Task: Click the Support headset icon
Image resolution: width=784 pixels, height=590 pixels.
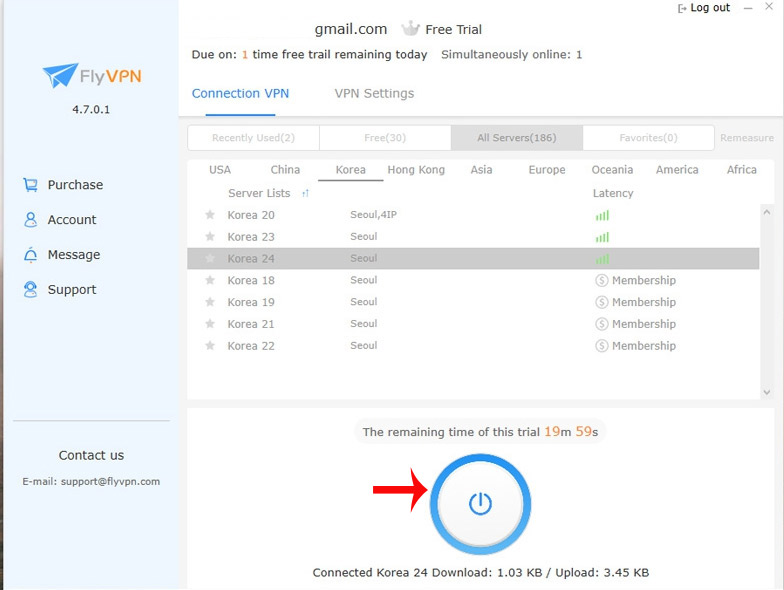Action: tap(30, 290)
